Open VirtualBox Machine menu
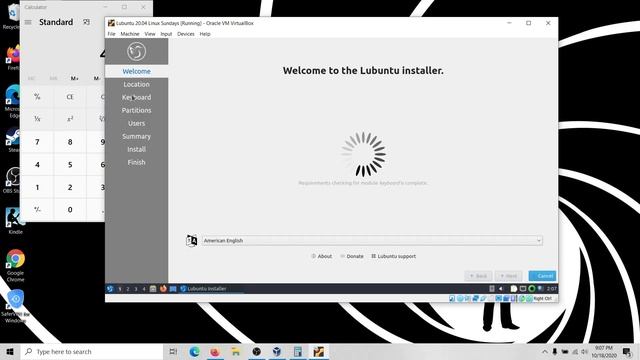The image size is (640, 360). (130, 34)
